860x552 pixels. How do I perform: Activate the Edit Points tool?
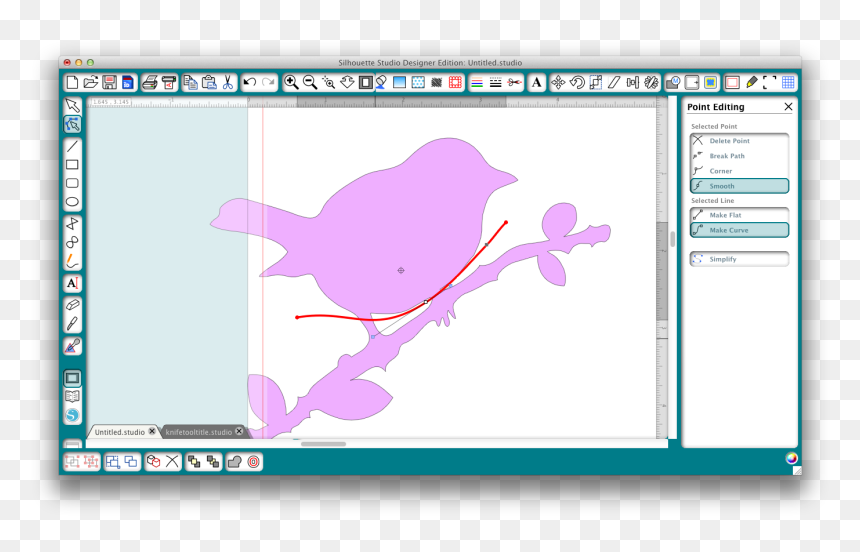pos(72,125)
